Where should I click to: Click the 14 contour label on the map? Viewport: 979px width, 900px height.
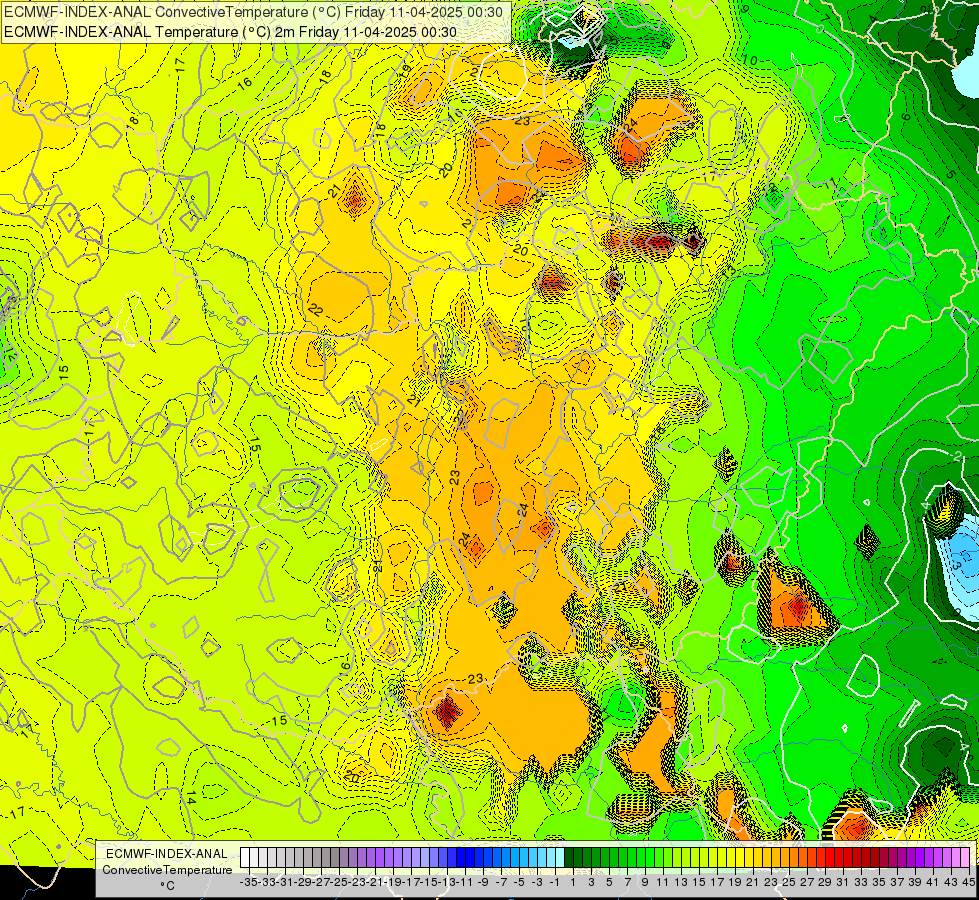(191, 798)
